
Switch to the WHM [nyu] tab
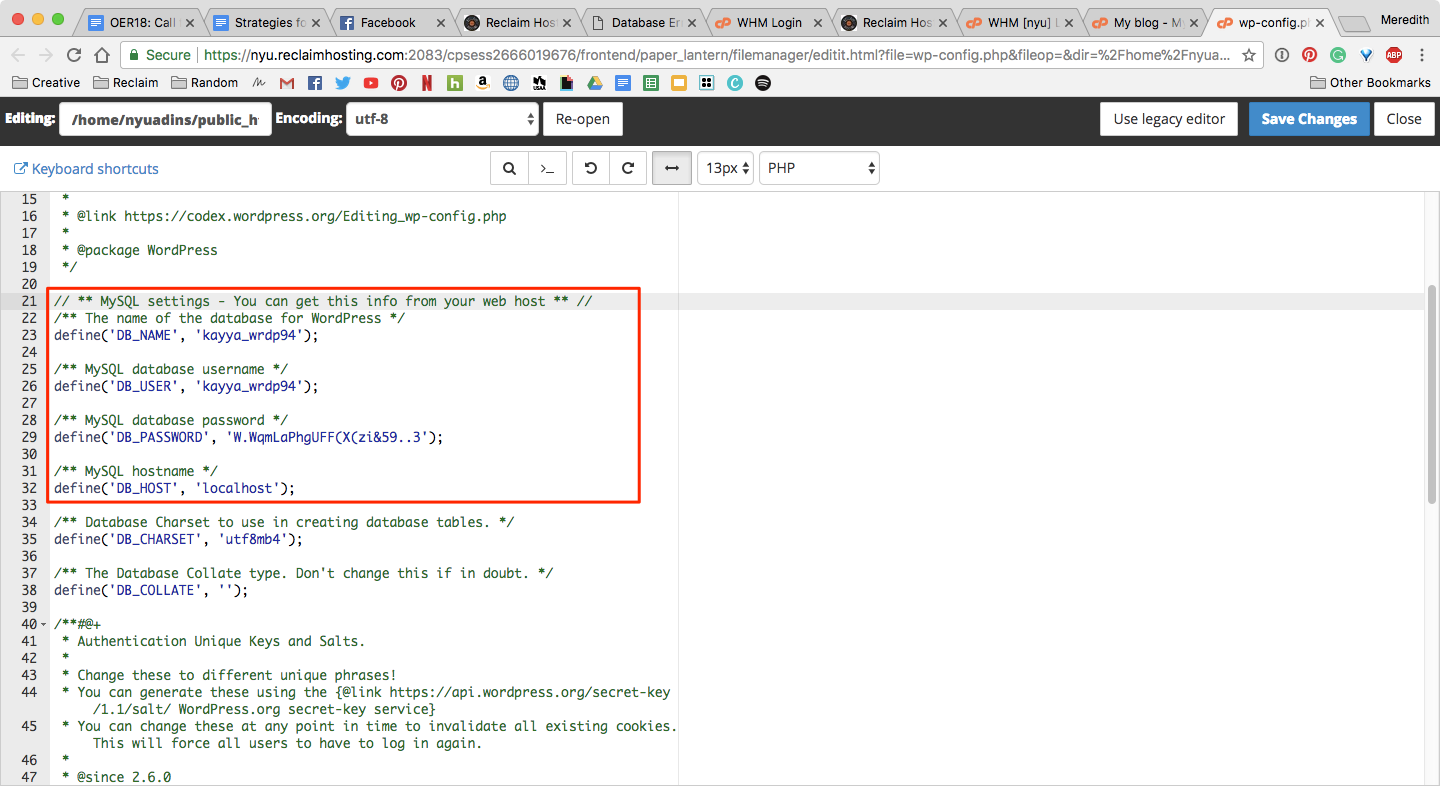[x=1018, y=22]
